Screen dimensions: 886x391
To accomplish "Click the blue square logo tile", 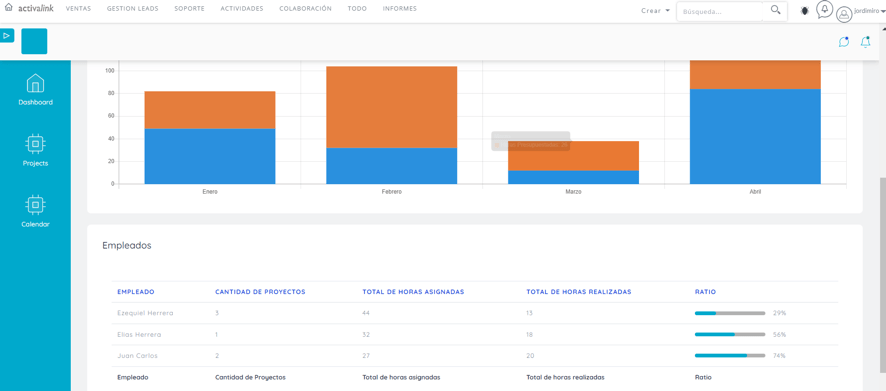I will coord(34,41).
